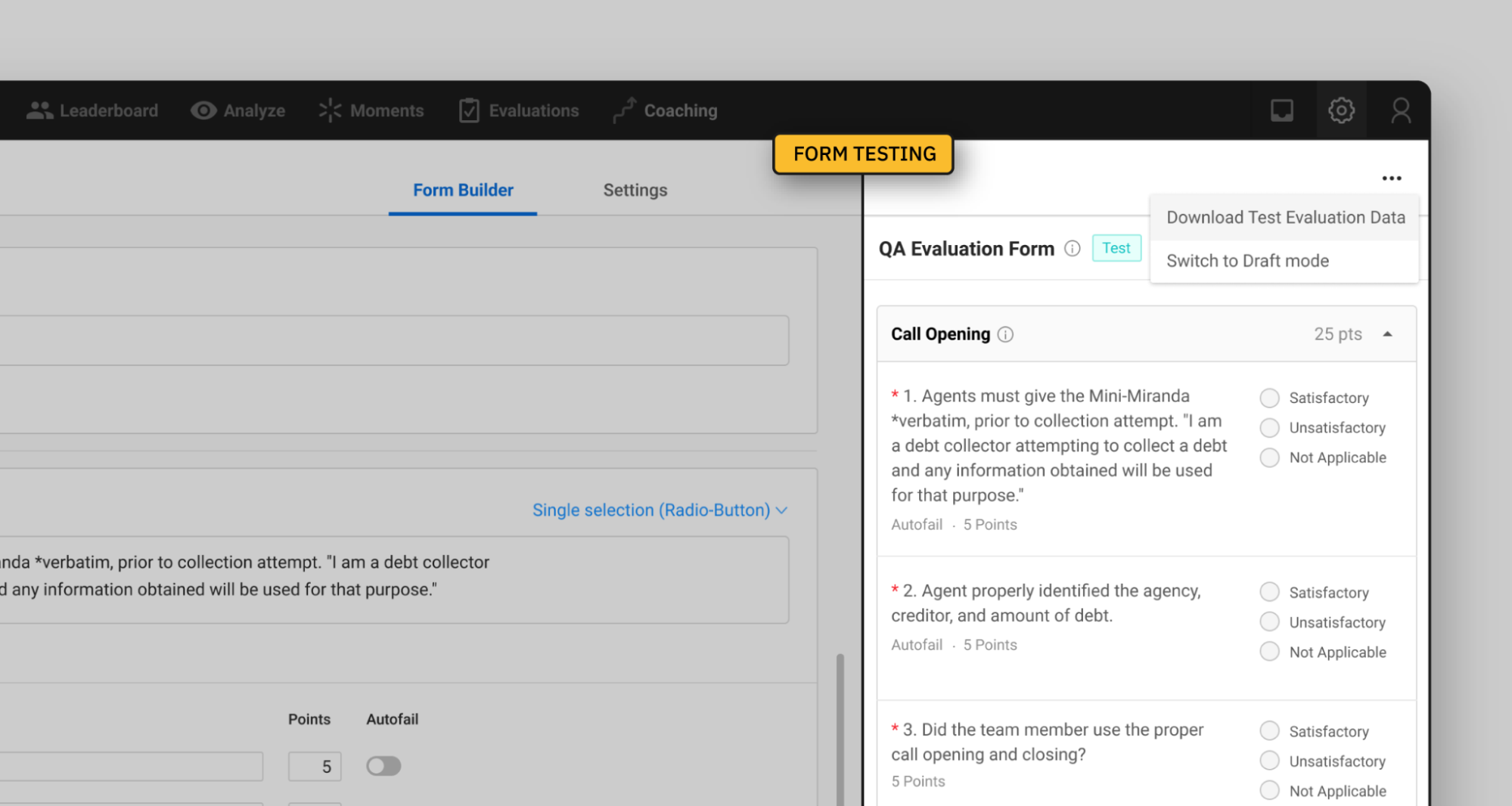Viewport: 1512px width, 806px height.
Task: Choose Unsatisfactory for question 3
Action: [1268, 761]
